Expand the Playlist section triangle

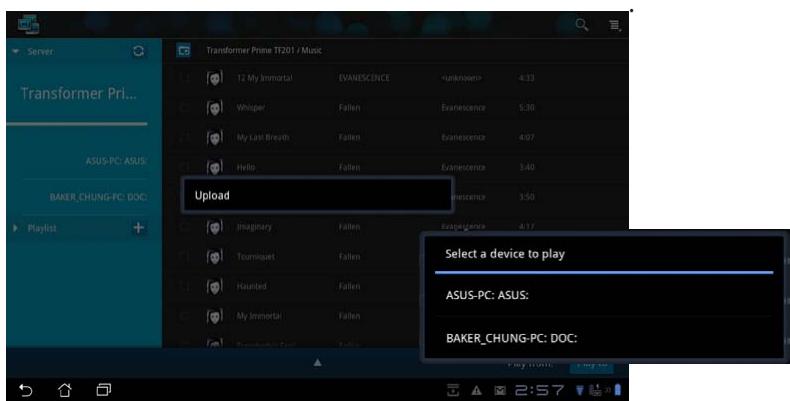[16, 228]
